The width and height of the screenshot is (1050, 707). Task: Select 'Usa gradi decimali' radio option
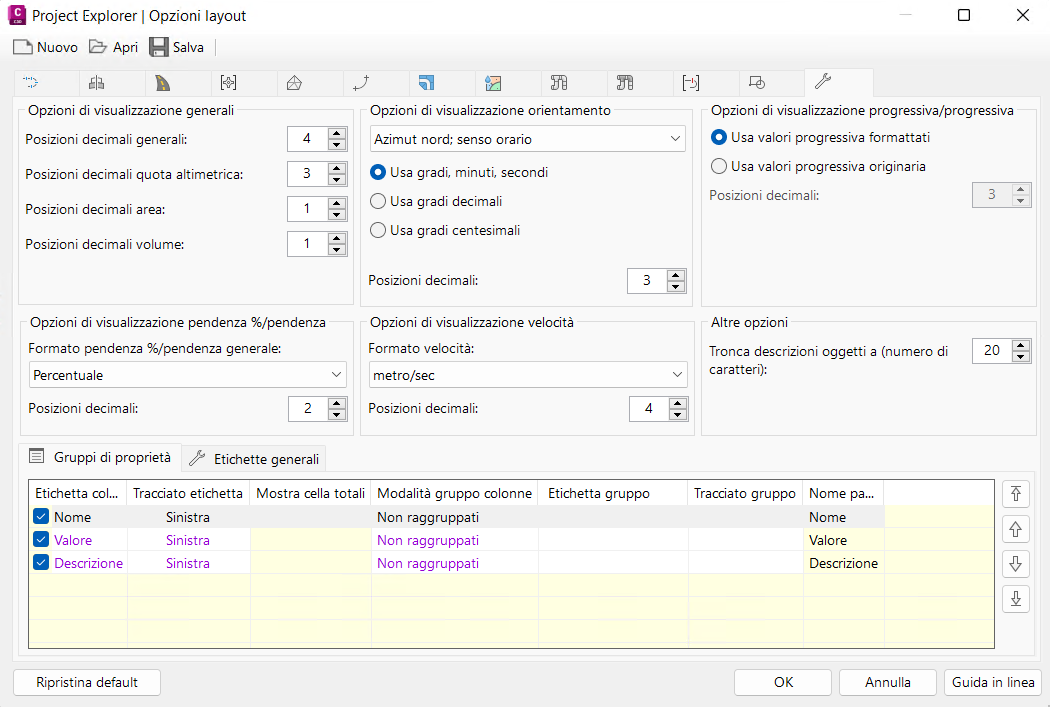[378, 201]
